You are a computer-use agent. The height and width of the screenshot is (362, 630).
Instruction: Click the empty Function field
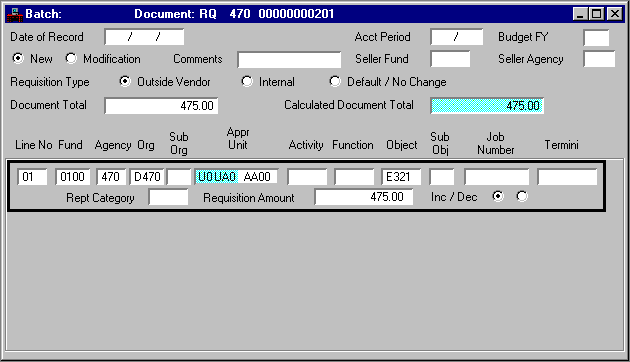(x=354, y=177)
